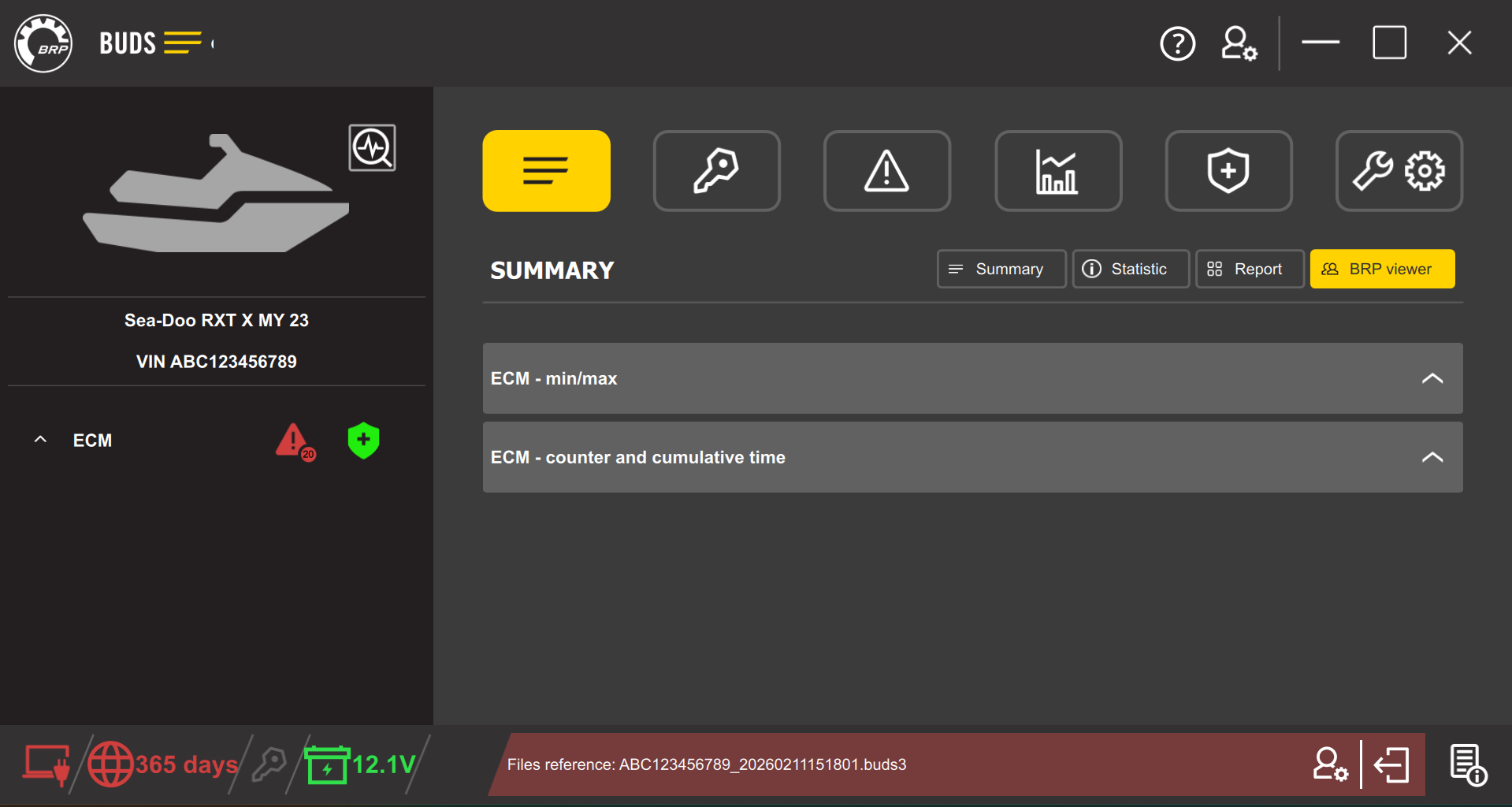Screen dimensions: 1512x807
Task: Collapse ECM - counter and cumulative time
Action: point(1432,457)
